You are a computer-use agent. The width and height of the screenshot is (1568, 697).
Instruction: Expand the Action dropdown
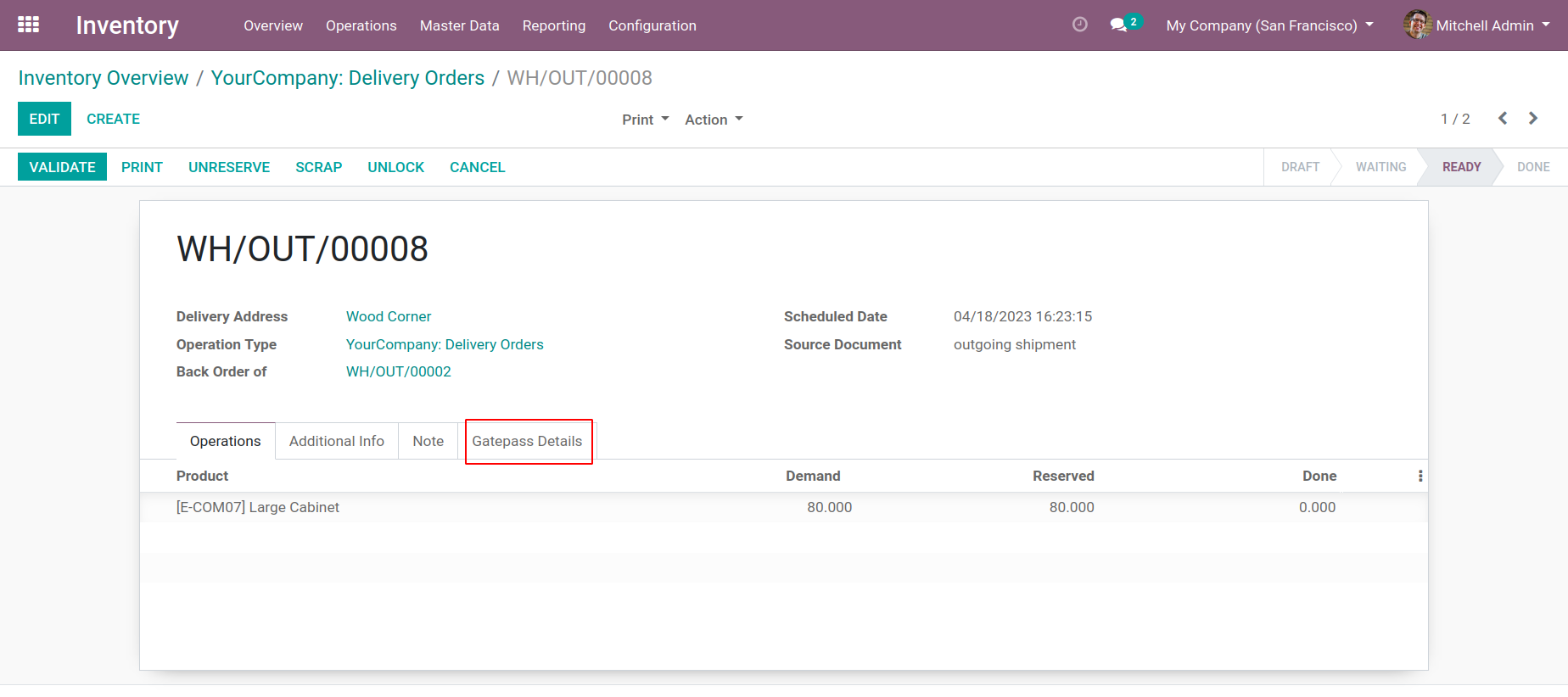714,120
